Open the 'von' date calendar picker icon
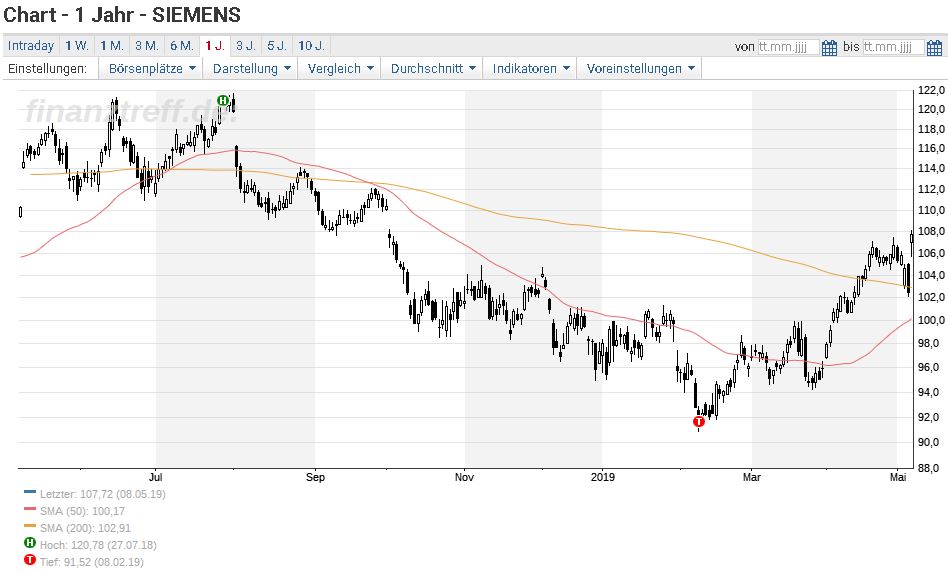 tap(830, 47)
